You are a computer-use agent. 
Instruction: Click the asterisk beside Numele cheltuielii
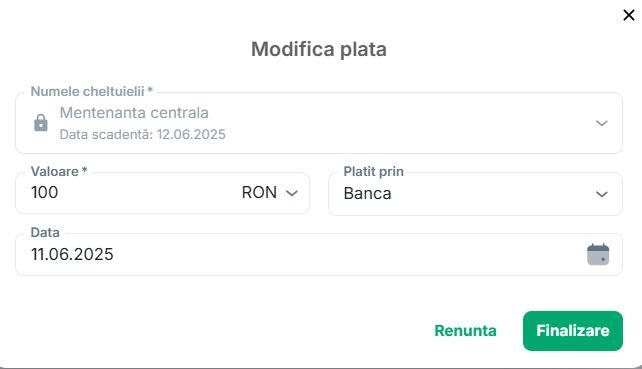click(150, 90)
